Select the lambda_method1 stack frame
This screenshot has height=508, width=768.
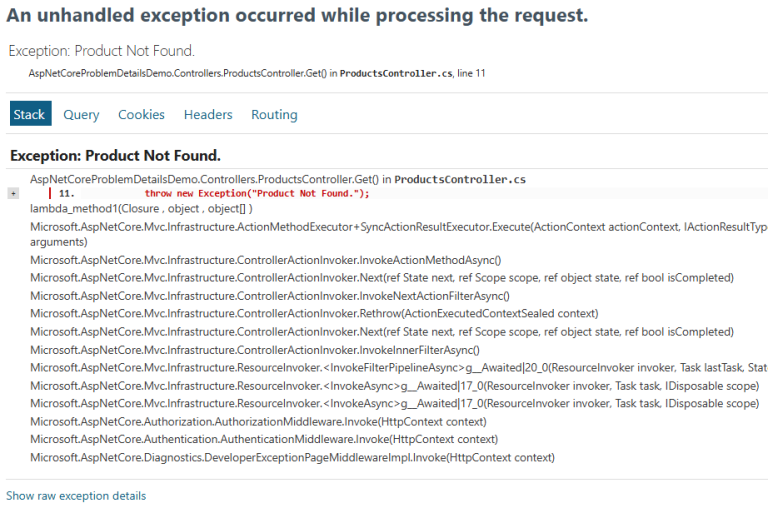pos(141,208)
